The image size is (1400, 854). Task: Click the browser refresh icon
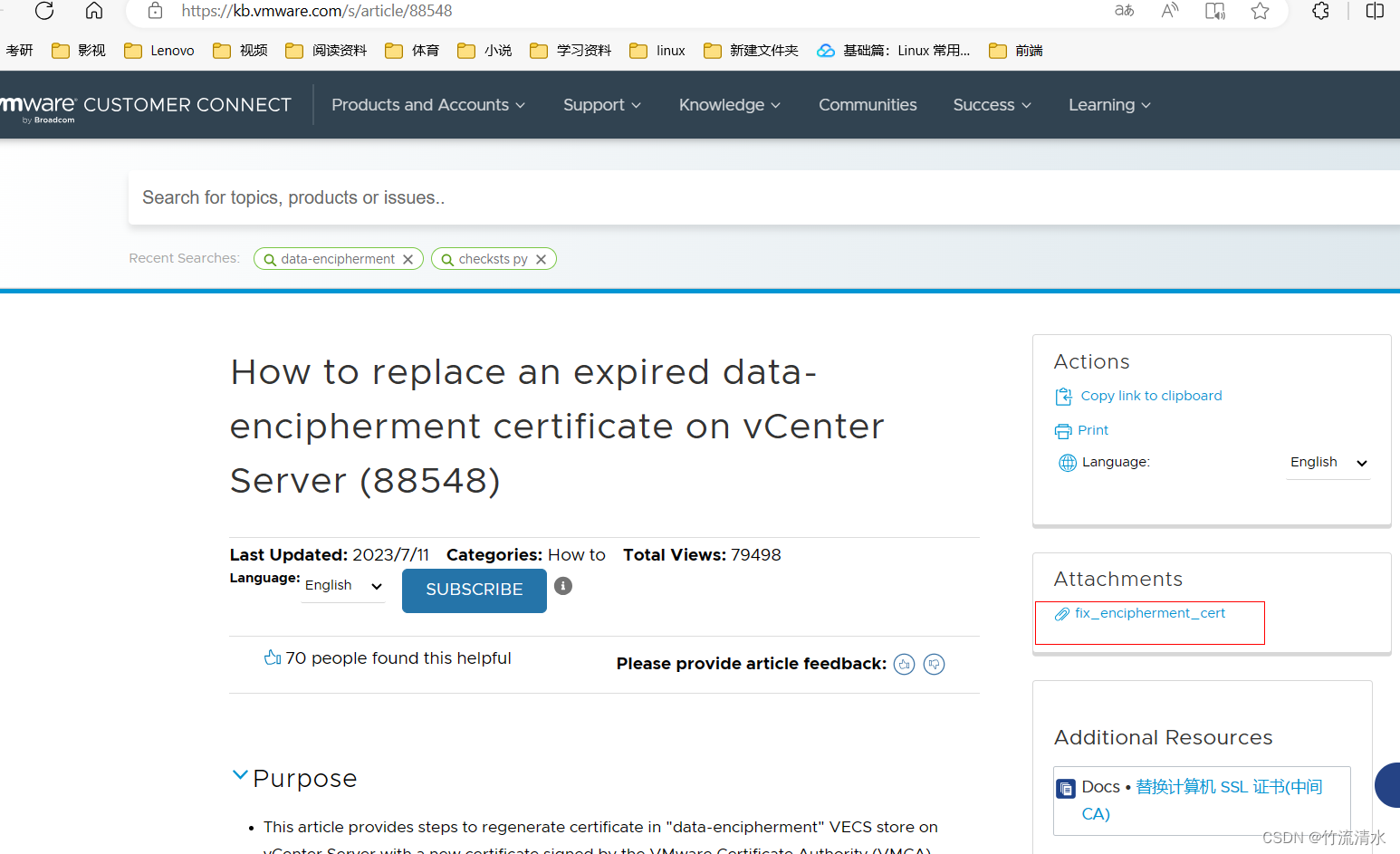click(x=44, y=11)
